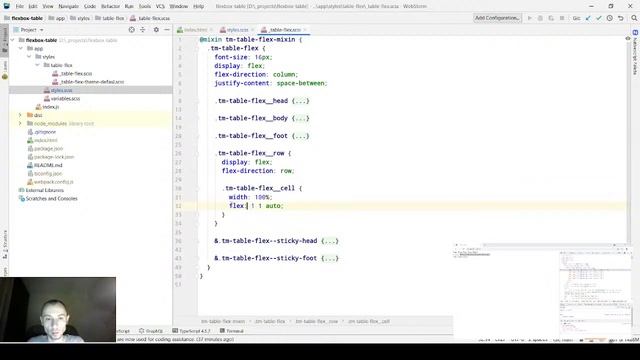Click the Search Everywhere magnifier icon
This screenshot has width=640, height=360.
point(634,18)
